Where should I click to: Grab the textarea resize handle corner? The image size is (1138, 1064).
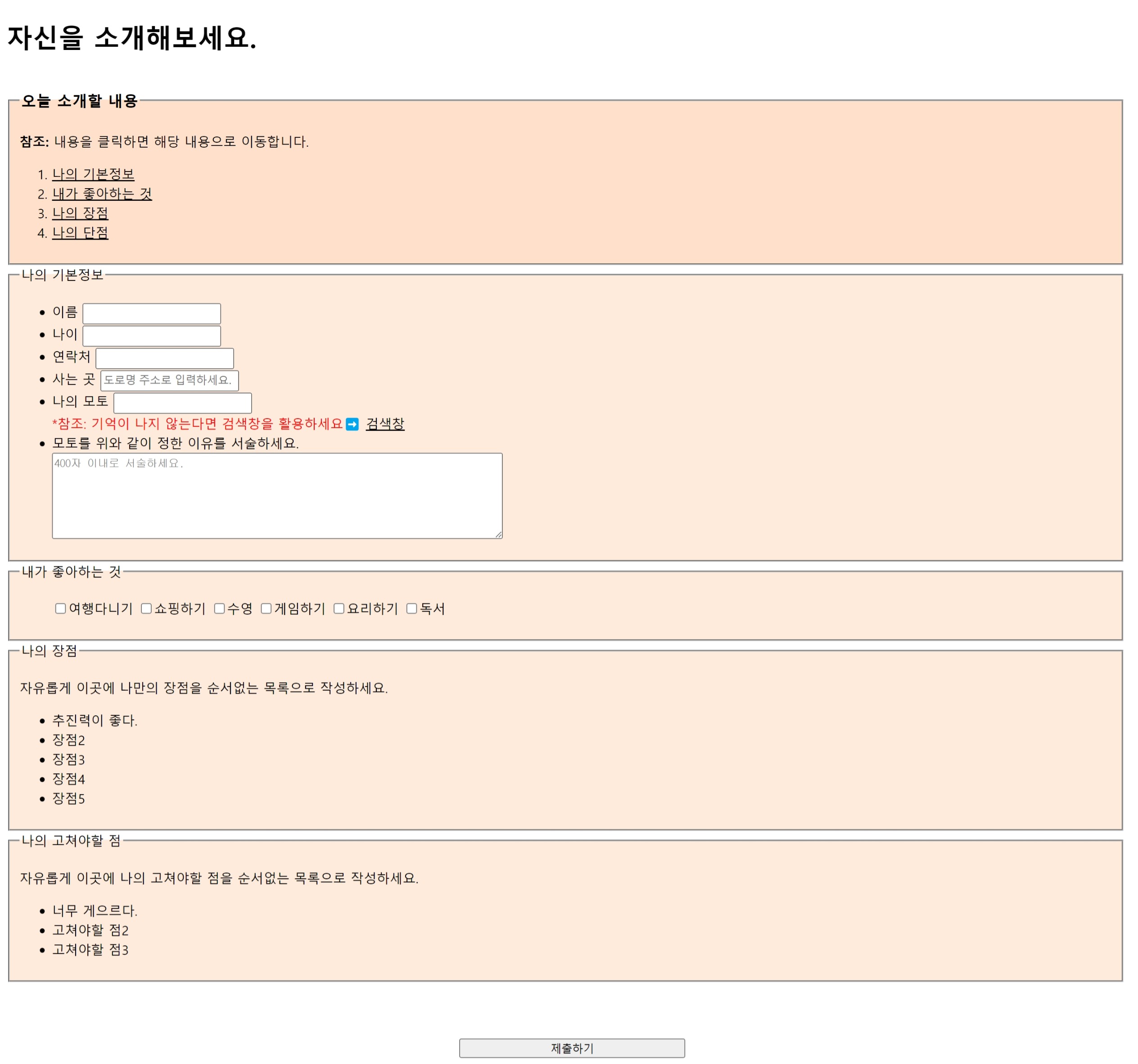pyautogui.click(x=499, y=535)
